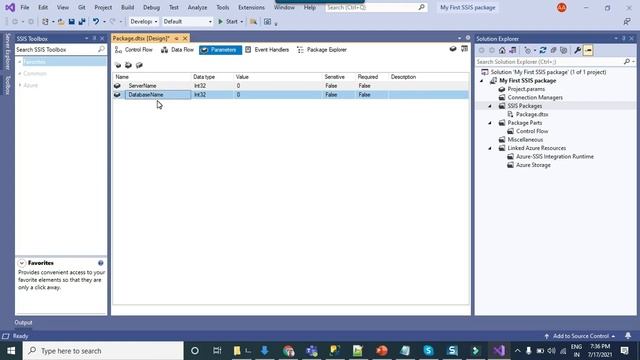Open Skype from the Windows taskbar
The height and width of the screenshot is (360, 640).
[428, 351]
